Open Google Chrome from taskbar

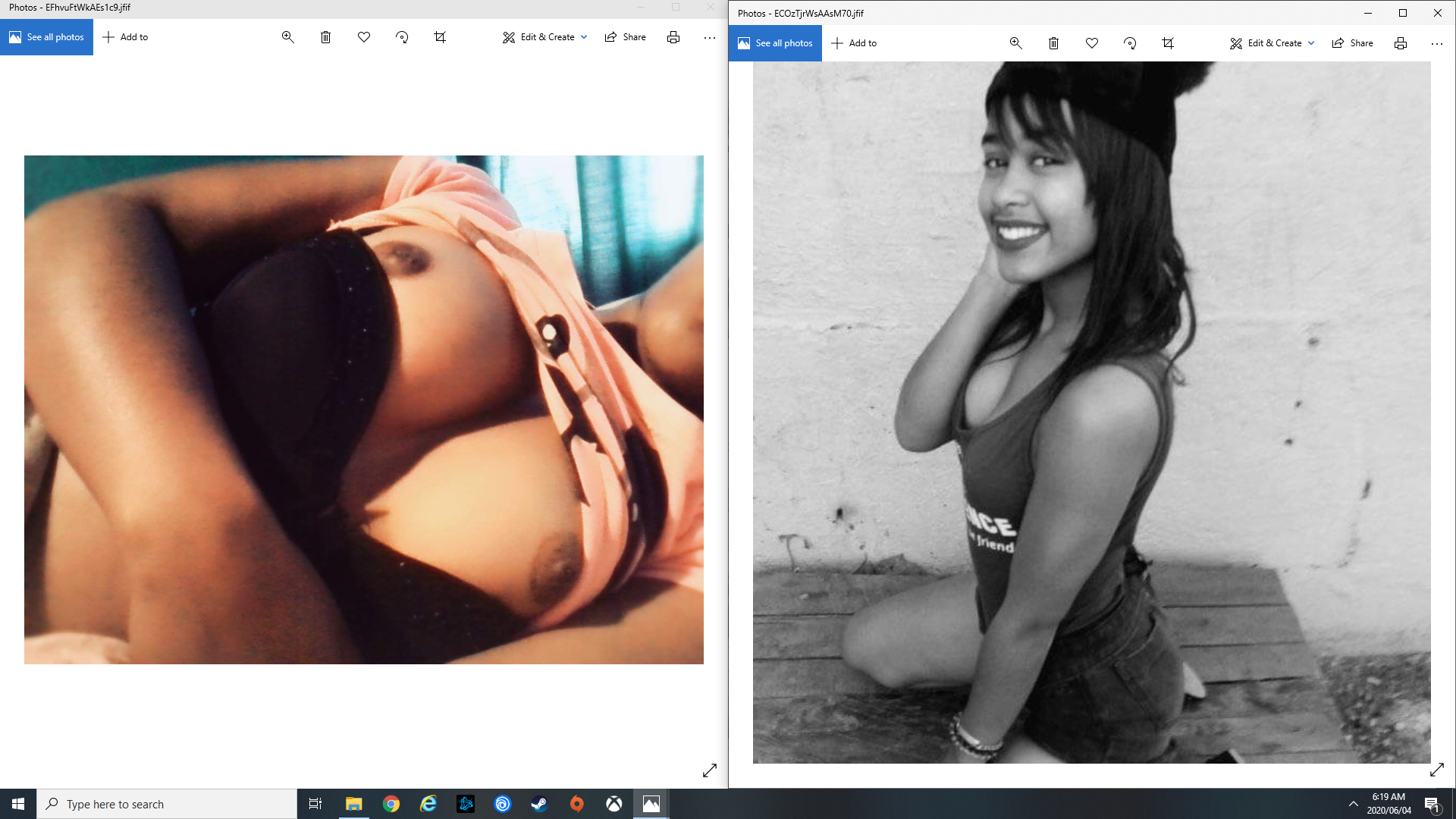coord(391,804)
